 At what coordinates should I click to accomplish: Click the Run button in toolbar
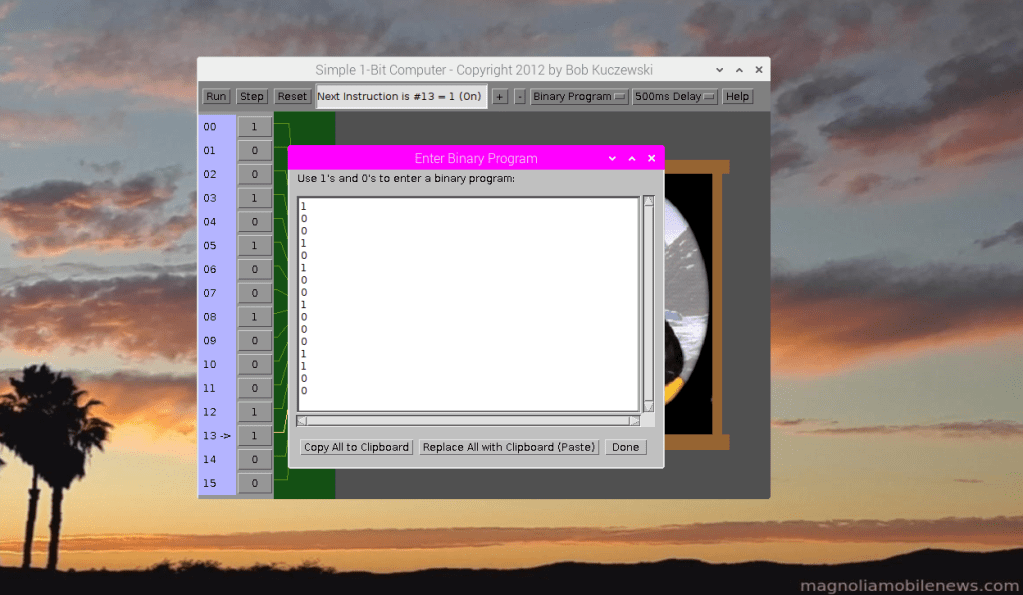216,97
